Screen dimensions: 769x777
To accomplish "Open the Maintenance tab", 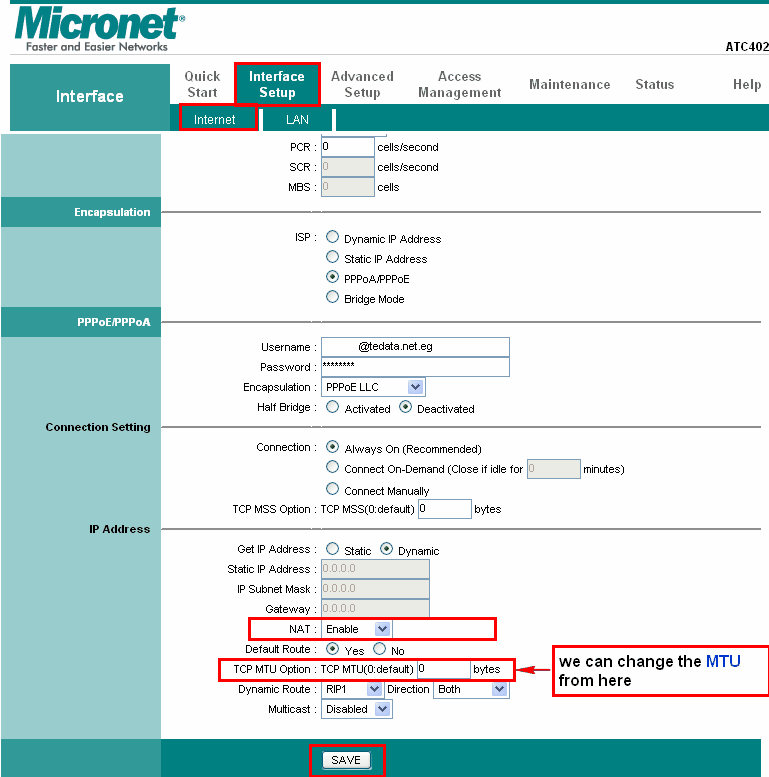I will [570, 84].
